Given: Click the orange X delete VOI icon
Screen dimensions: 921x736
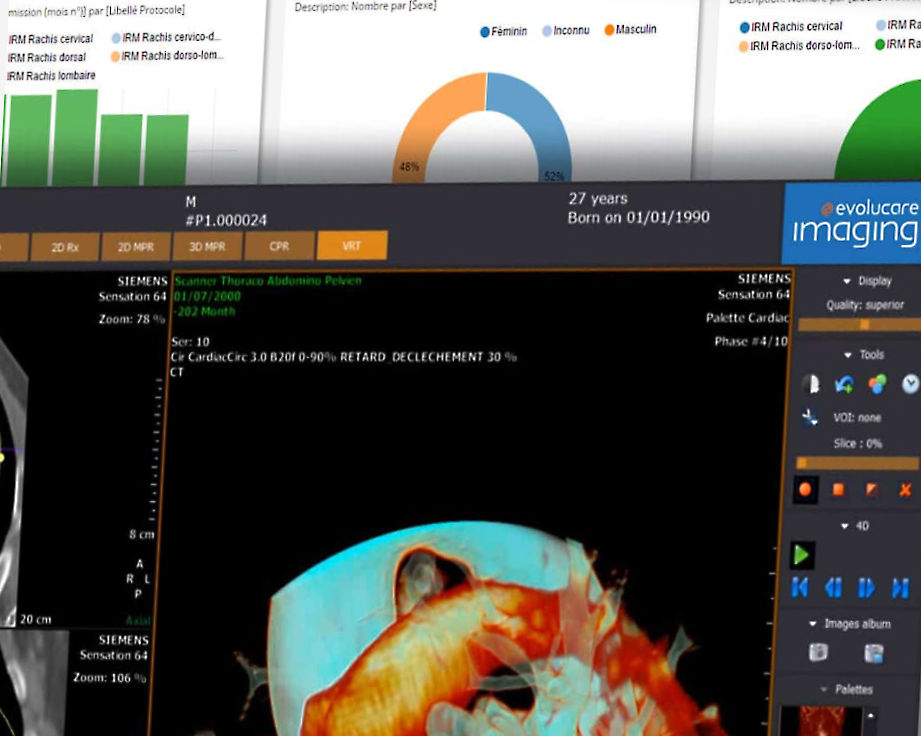Looking at the screenshot, I should (905, 489).
